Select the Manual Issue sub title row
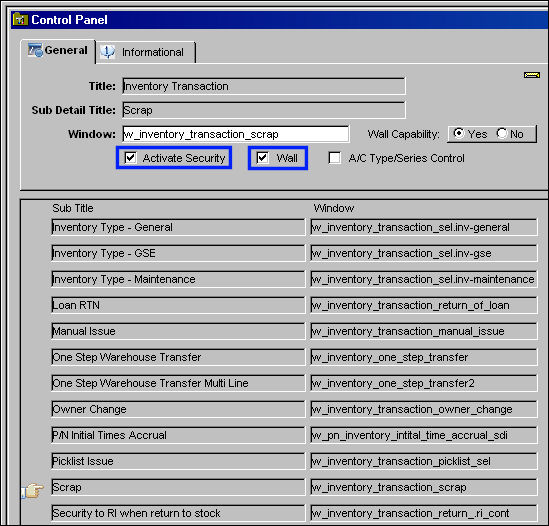The width and height of the screenshot is (549, 526). 178,331
